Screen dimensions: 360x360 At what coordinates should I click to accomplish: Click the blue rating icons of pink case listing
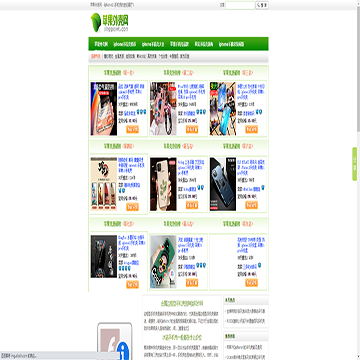(202, 112)
